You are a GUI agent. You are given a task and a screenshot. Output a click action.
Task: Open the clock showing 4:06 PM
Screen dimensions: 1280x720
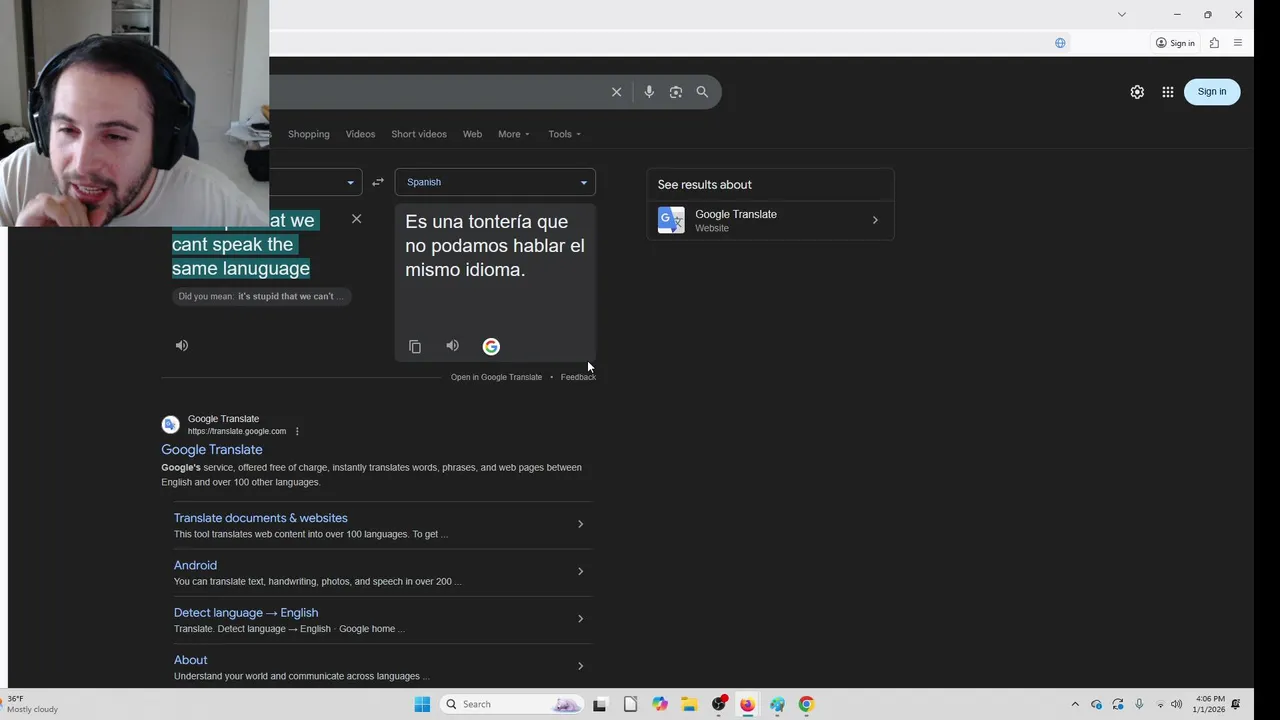[x=1210, y=704]
